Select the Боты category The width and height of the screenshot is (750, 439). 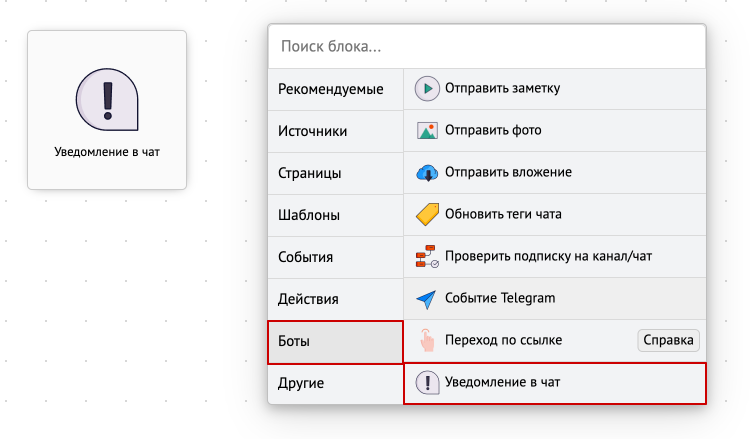335,342
